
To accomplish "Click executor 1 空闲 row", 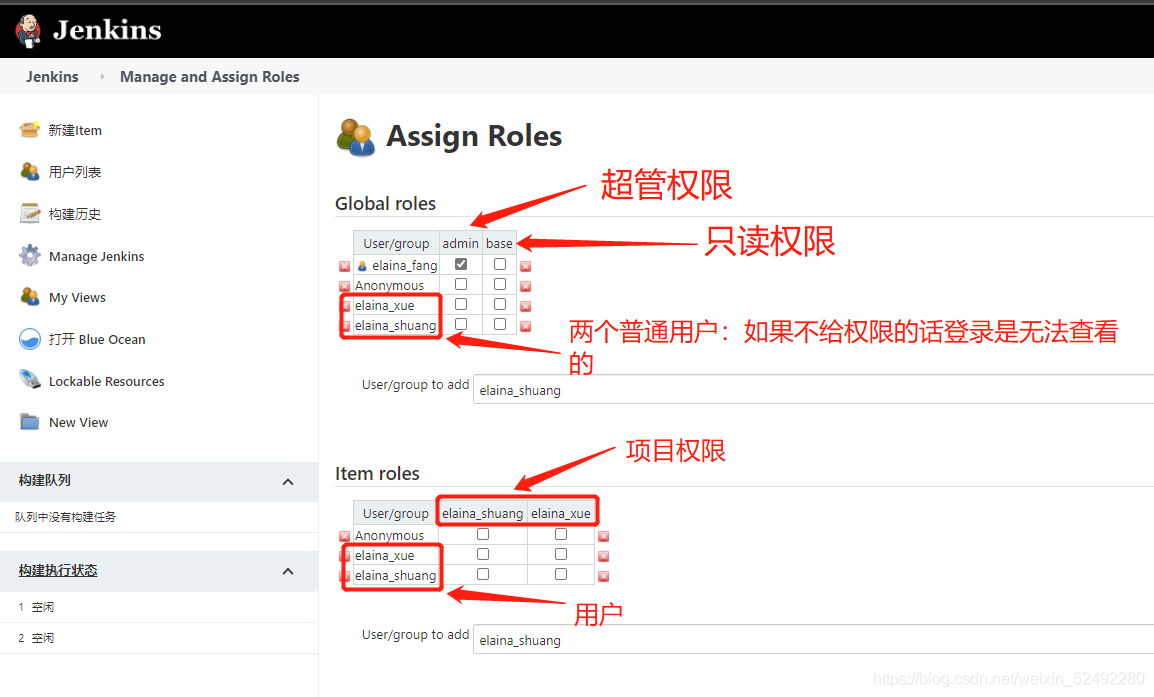I will click(x=158, y=607).
